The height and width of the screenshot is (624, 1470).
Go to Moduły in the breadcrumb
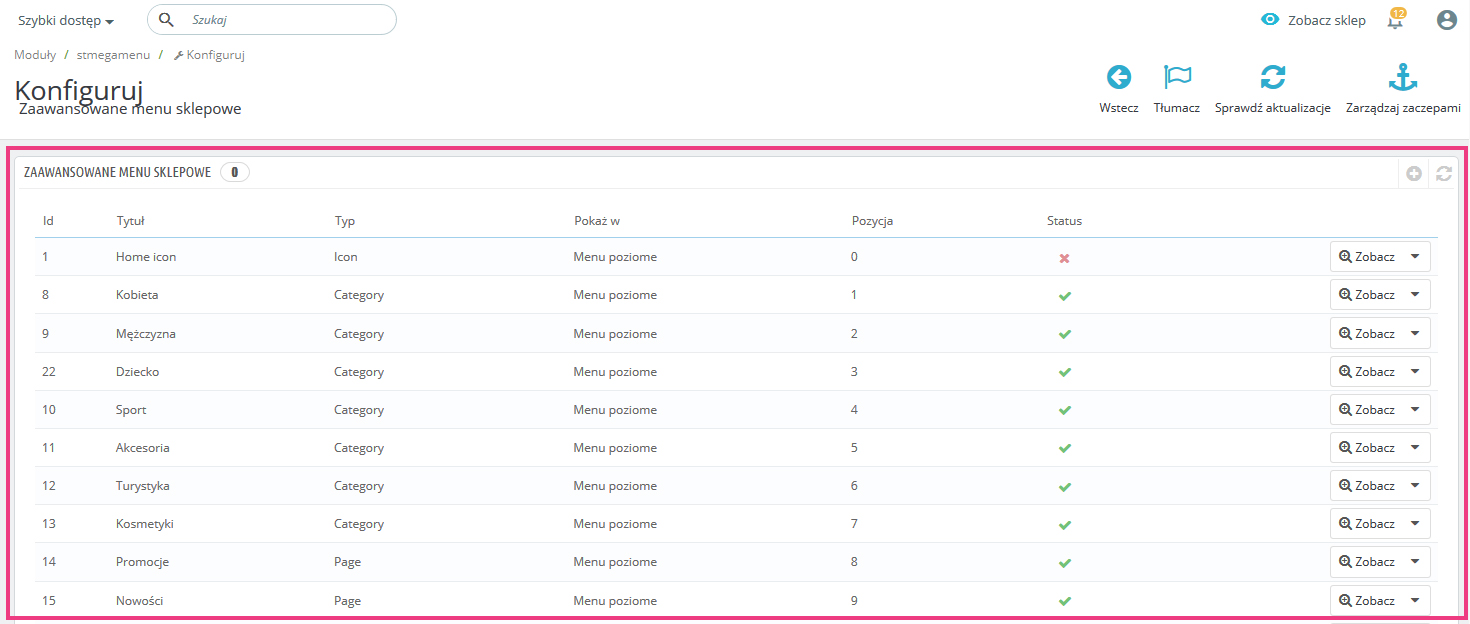(35, 55)
